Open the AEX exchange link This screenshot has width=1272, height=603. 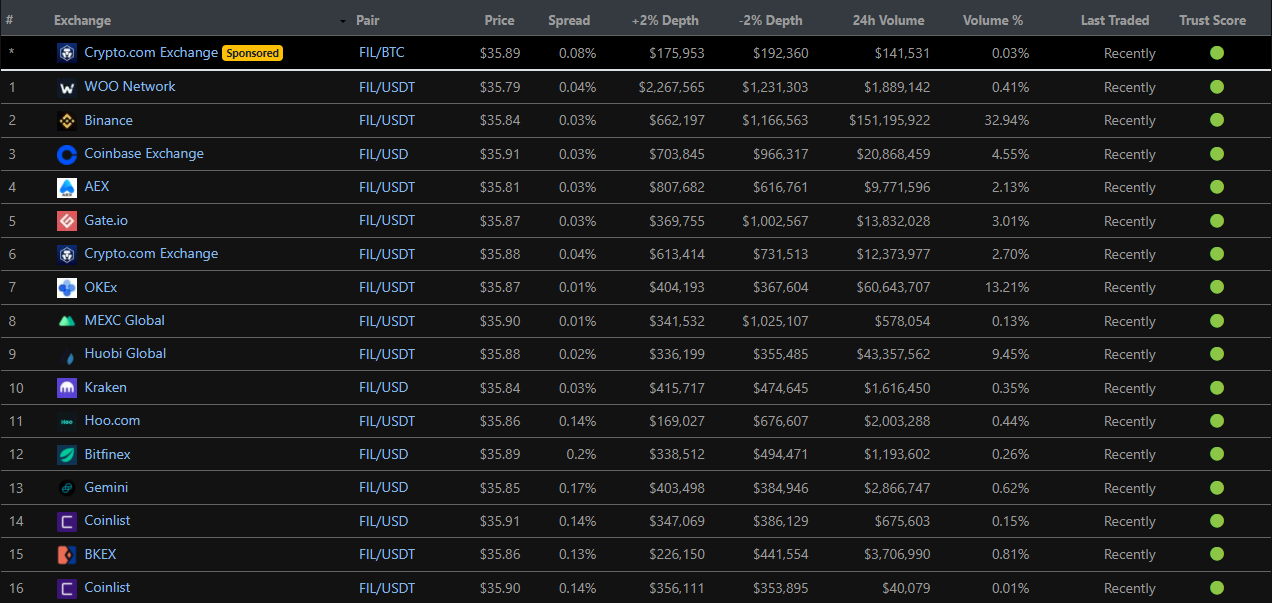(x=97, y=187)
